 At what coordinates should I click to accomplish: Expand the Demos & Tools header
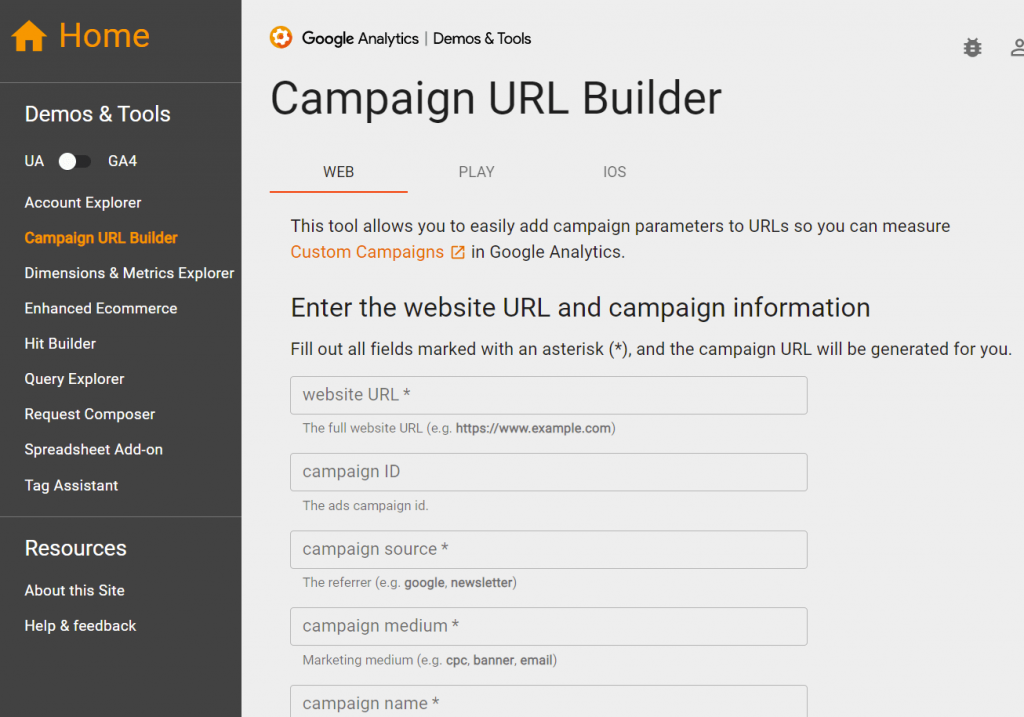click(95, 113)
